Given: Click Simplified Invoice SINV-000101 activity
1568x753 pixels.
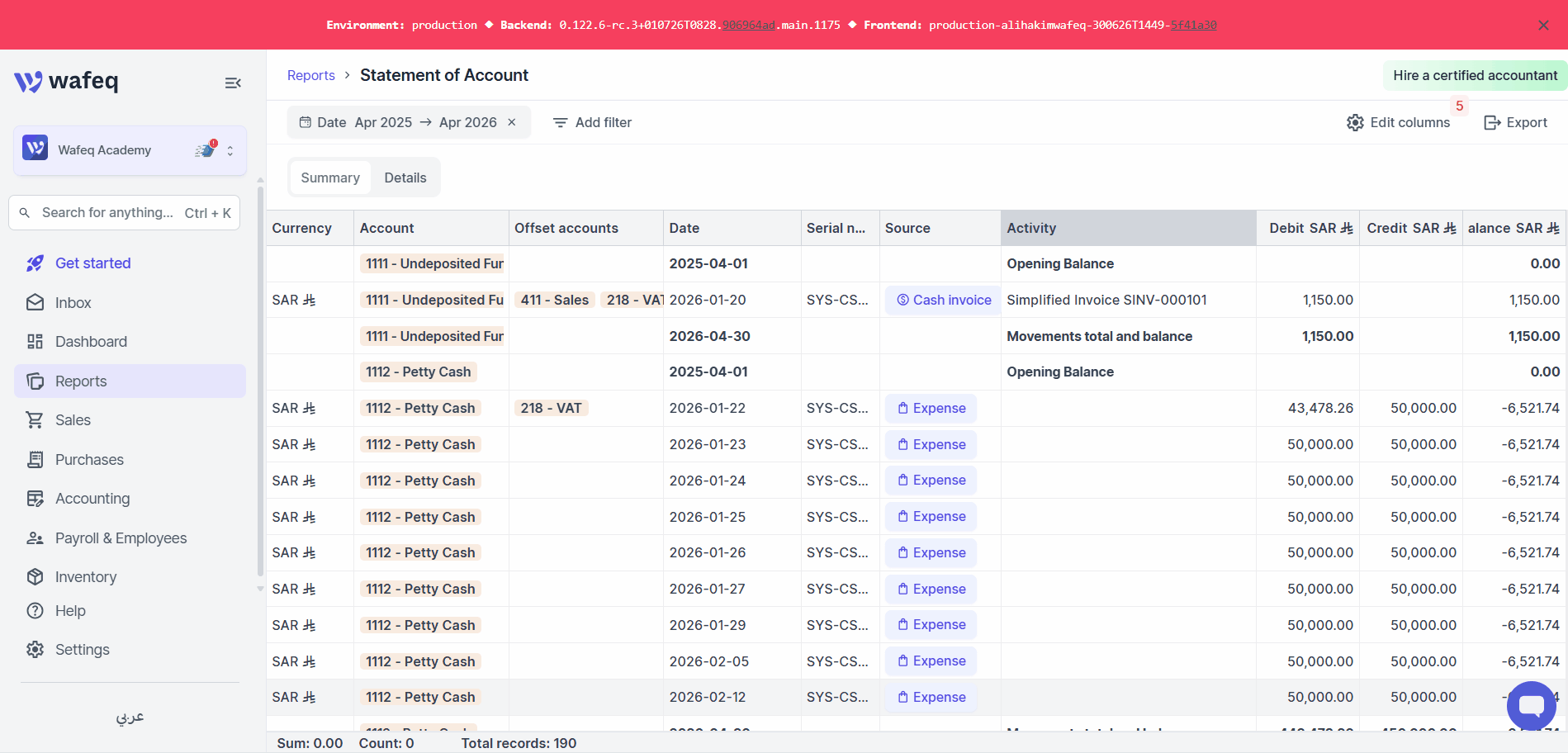Looking at the screenshot, I should (x=1106, y=301).
